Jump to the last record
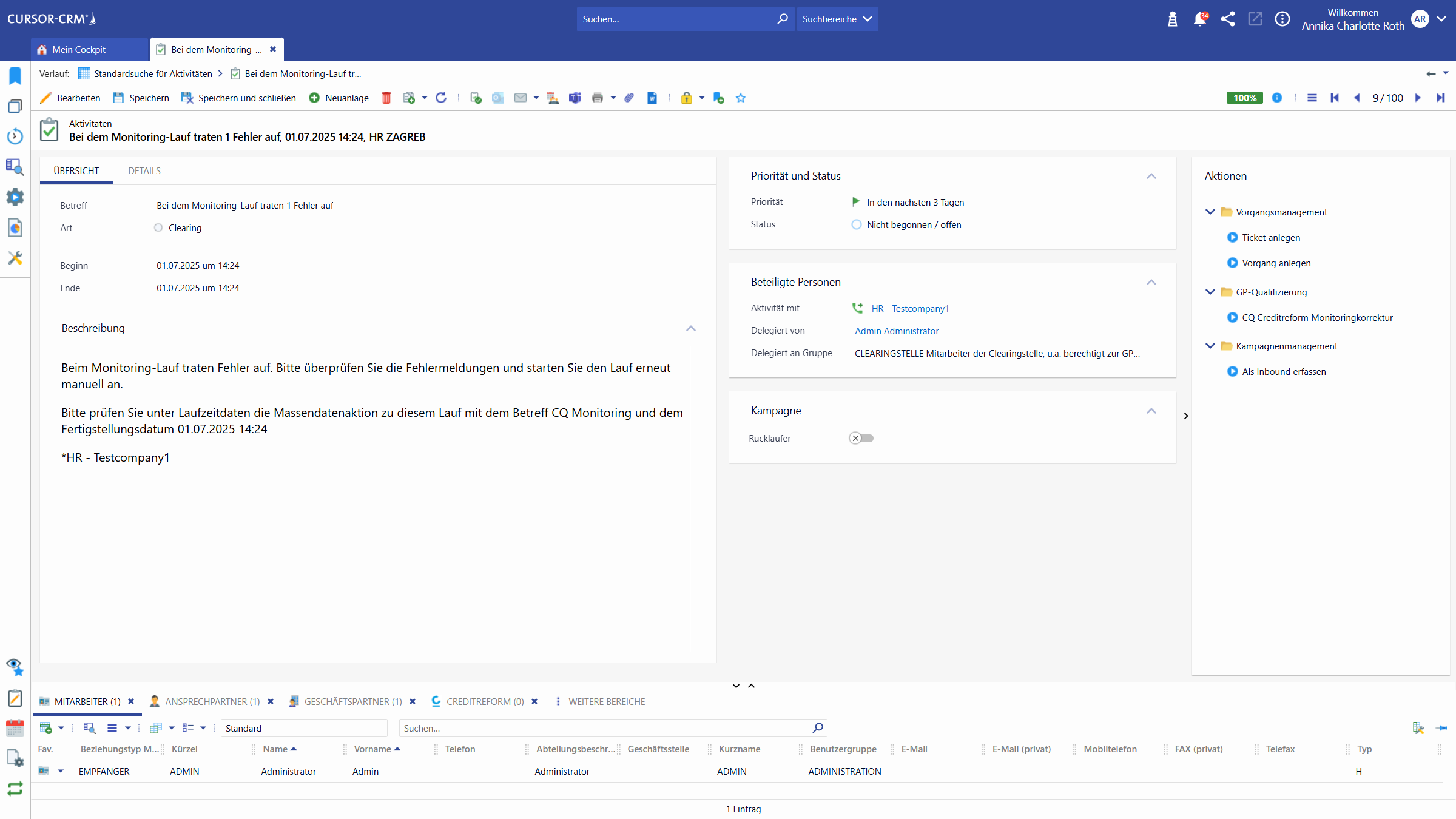1456x819 pixels. 1441,98
